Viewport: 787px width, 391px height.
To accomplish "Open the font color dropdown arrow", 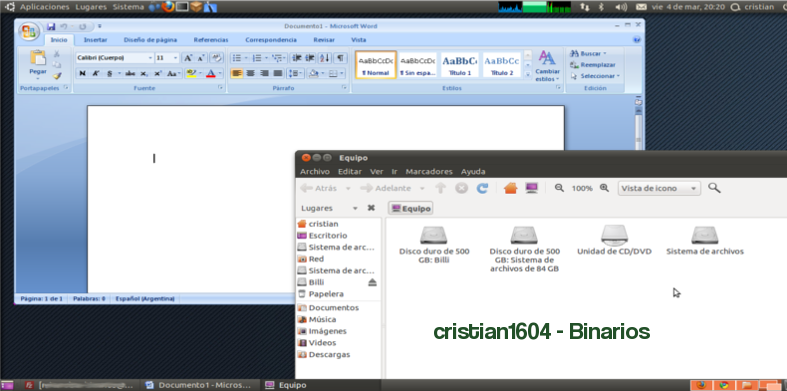I will click(221, 74).
